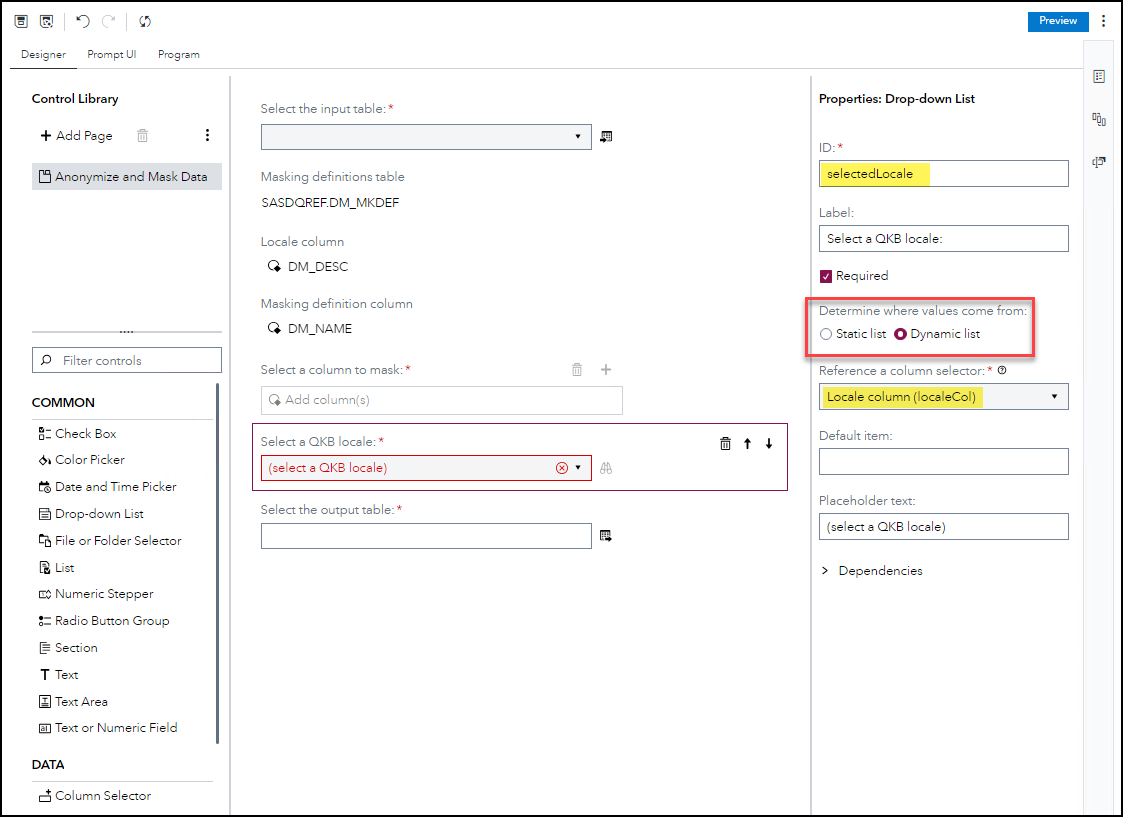Screen dimensions: 1123x817
Task: Delete the QKB locale control via trash icon
Action: click(x=725, y=443)
